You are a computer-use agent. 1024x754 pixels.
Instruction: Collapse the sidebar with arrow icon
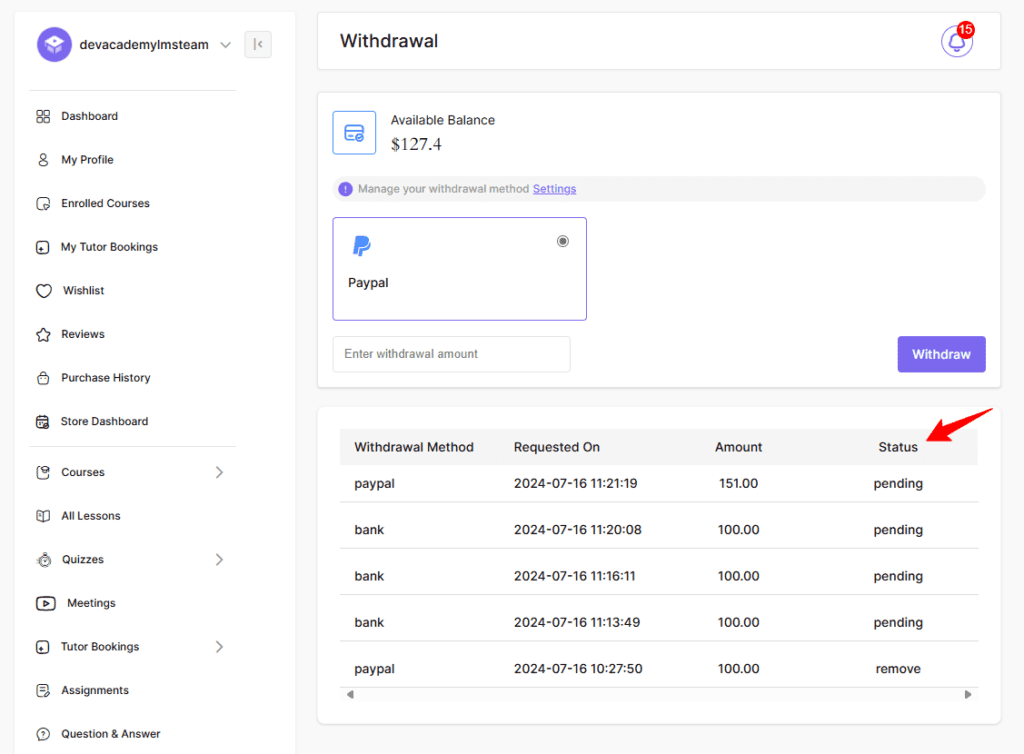tap(258, 44)
